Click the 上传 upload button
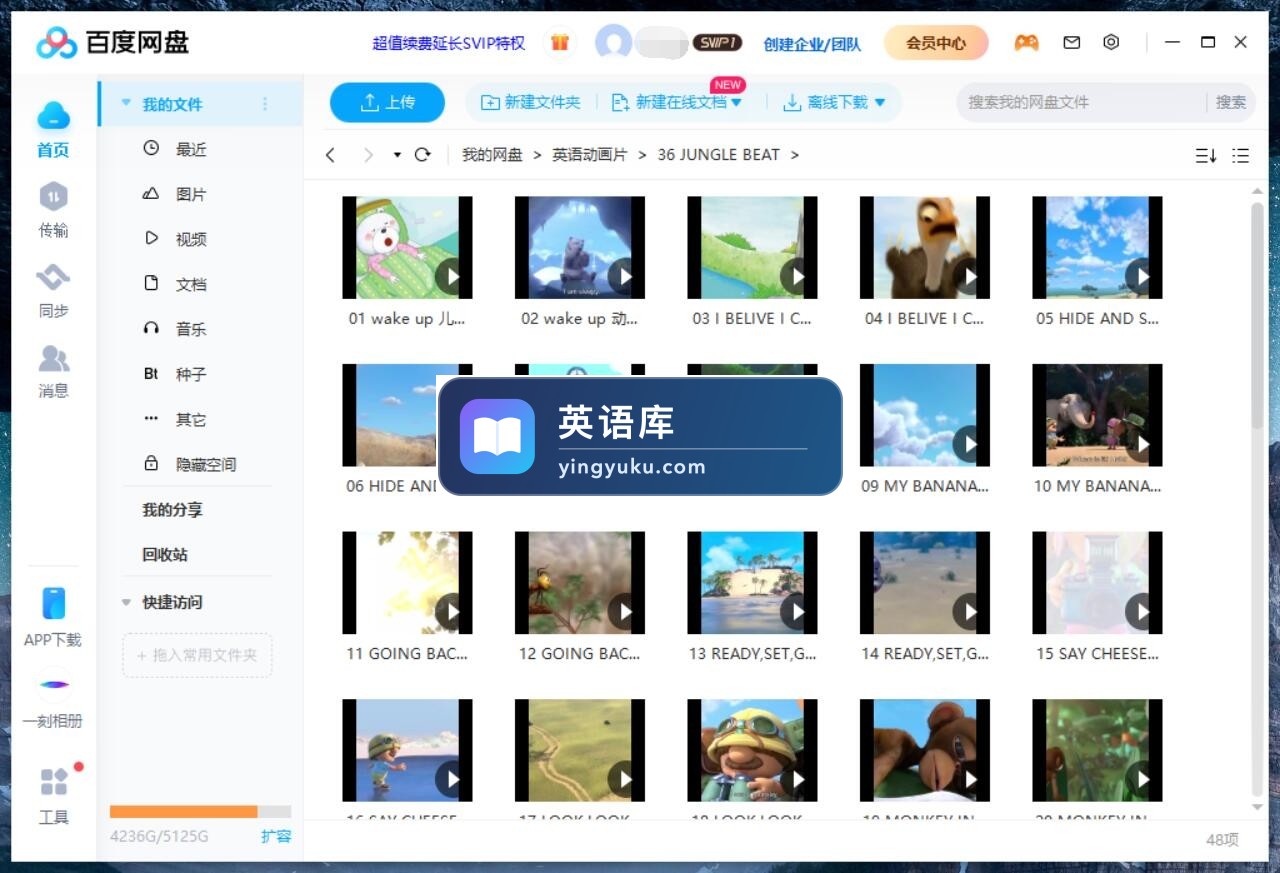This screenshot has width=1280, height=873. (387, 102)
